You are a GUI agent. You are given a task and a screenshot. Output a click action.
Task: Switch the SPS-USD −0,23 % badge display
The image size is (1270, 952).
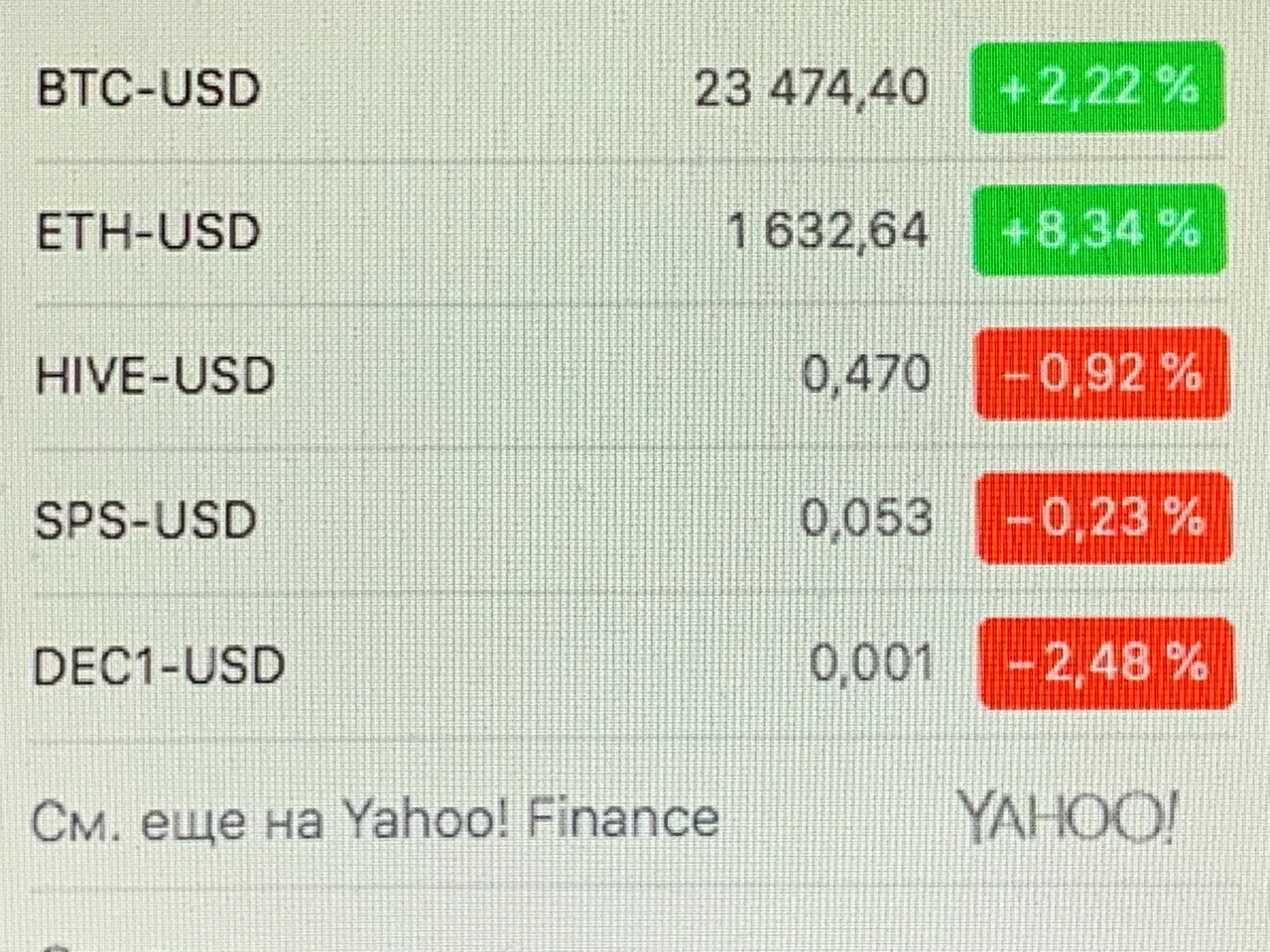coord(1103,518)
